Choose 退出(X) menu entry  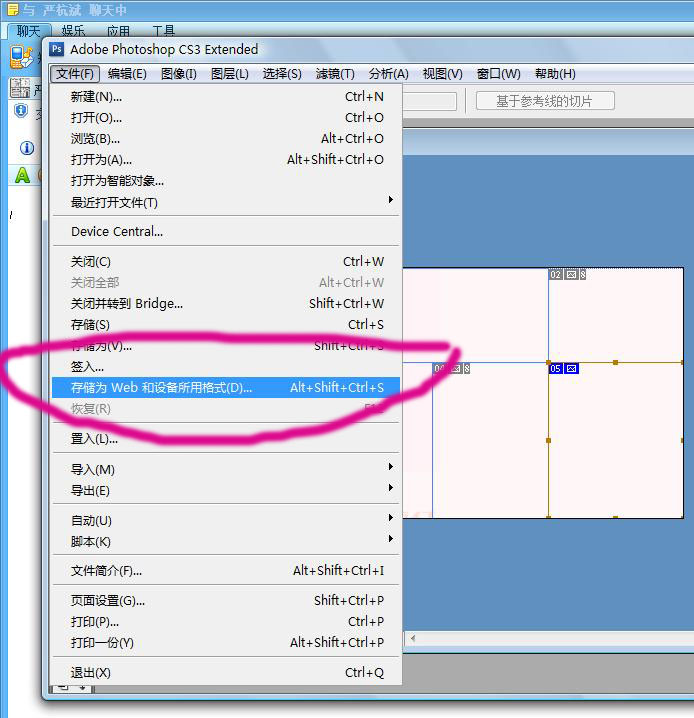point(226,673)
